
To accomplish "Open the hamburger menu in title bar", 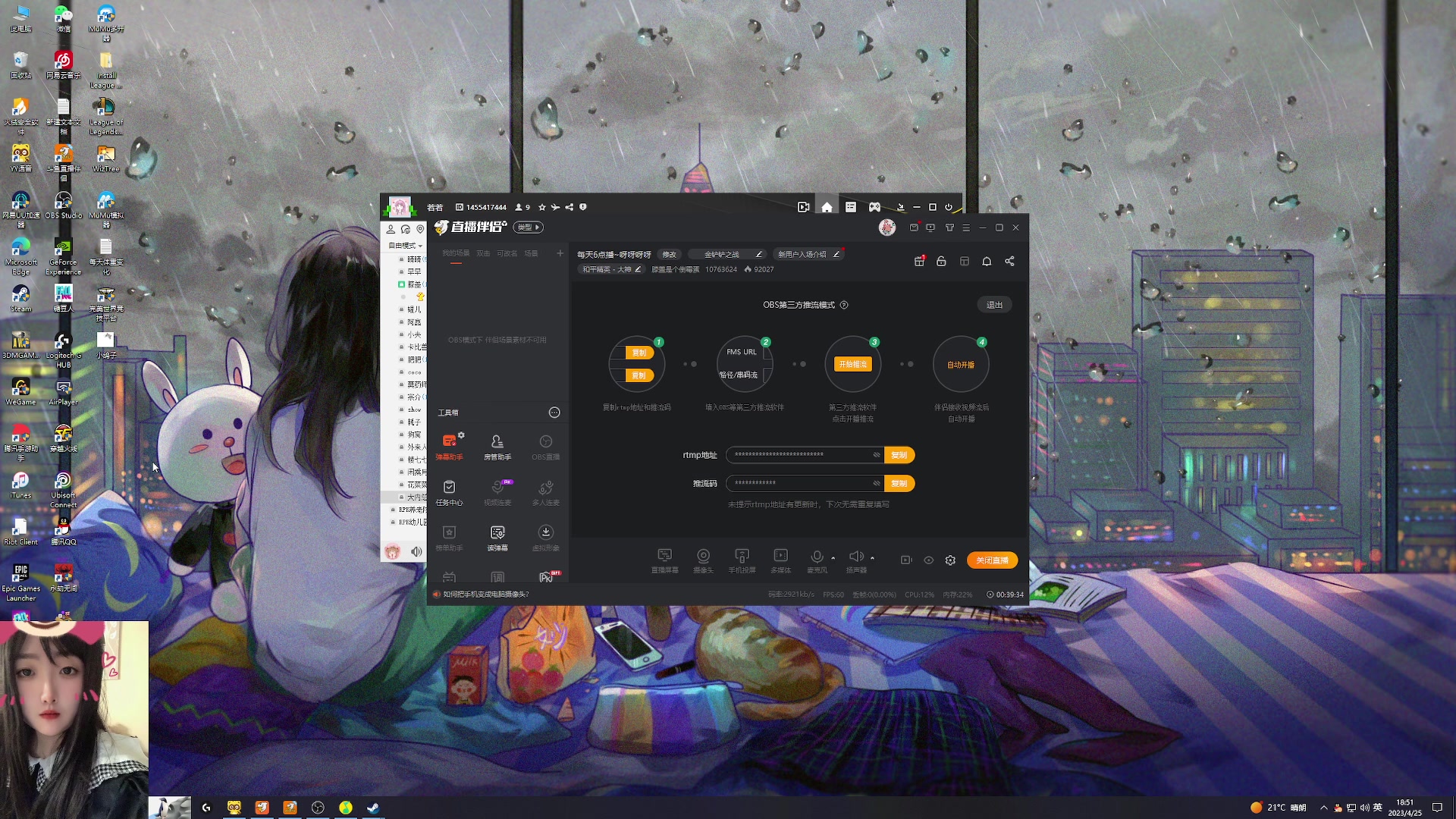I will [966, 228].
